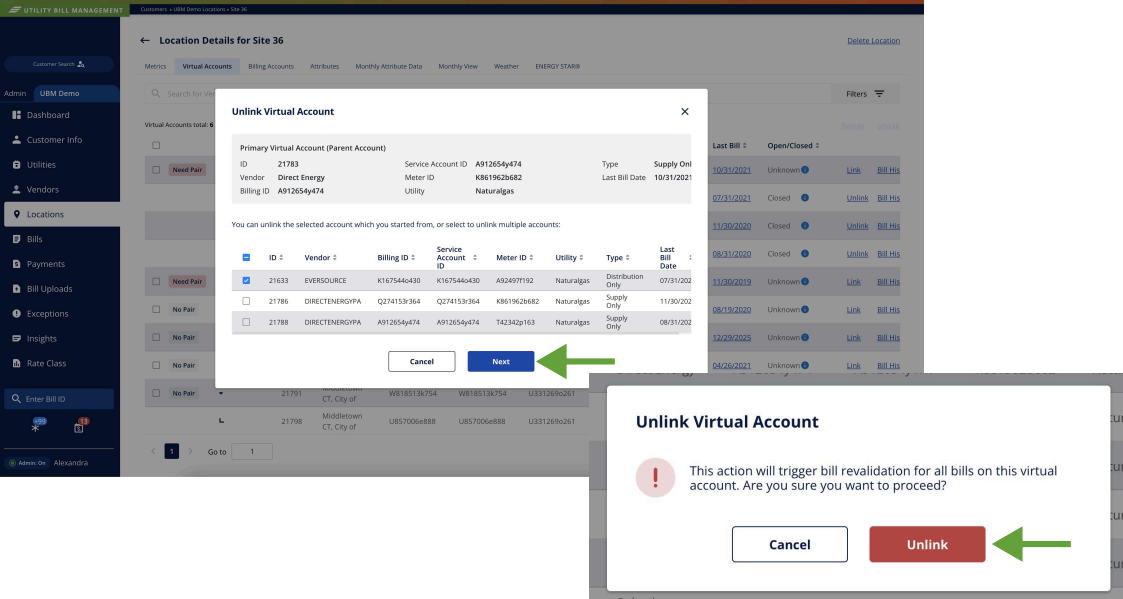
Task: Click Next in the Unlink Virtual Account dialog
Action: coord(501,362)
